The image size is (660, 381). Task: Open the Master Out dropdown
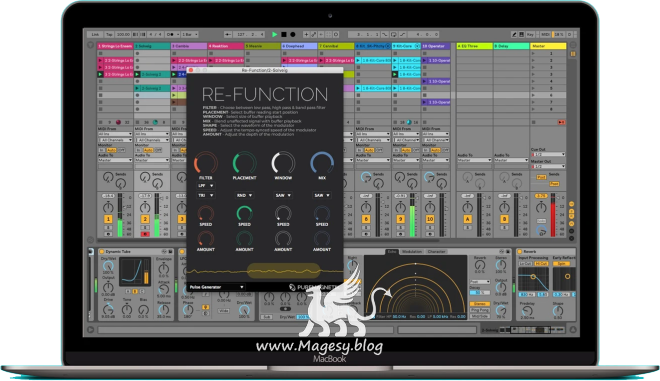click(548, 166)
